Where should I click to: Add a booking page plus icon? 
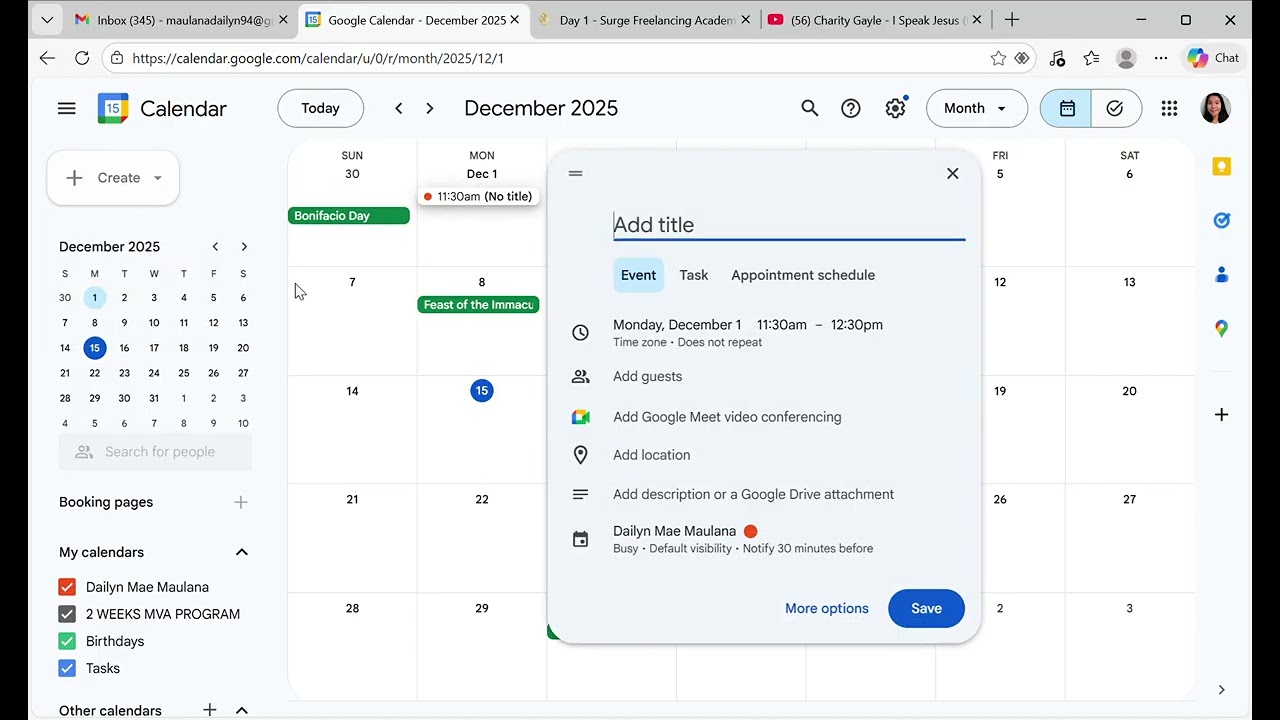pos(240,502)
